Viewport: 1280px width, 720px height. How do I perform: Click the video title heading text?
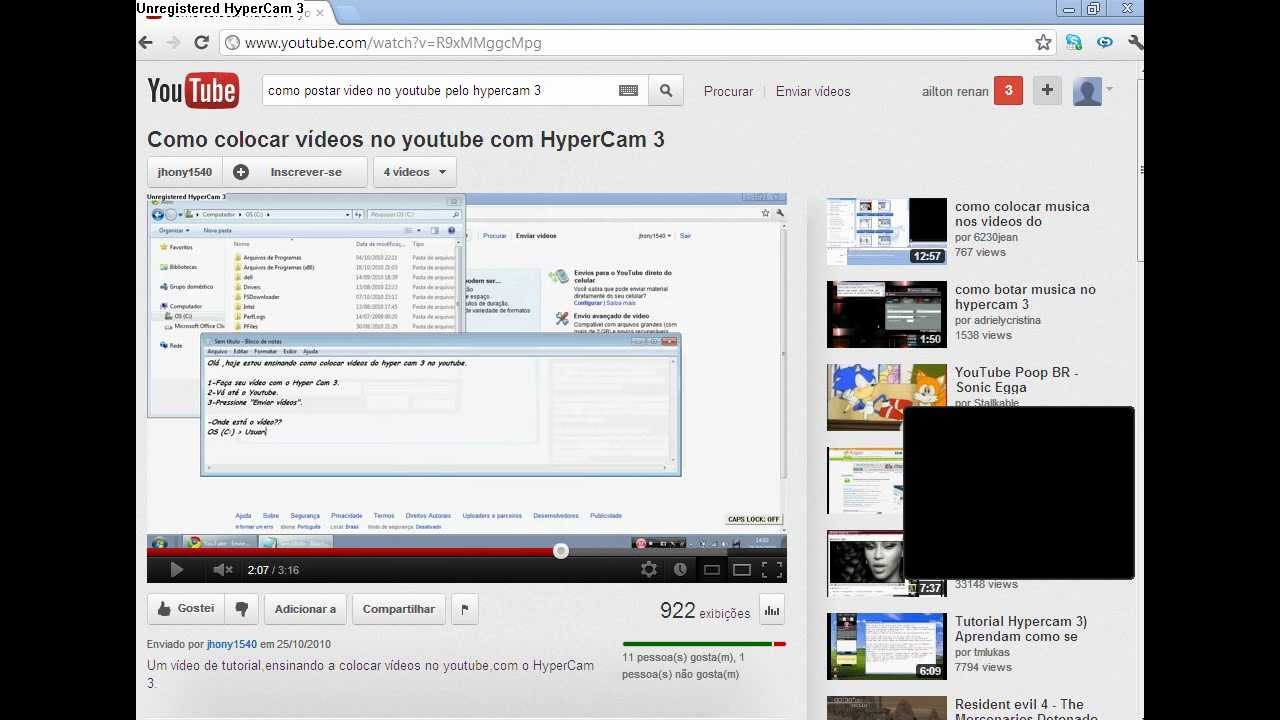coord(406,140)
